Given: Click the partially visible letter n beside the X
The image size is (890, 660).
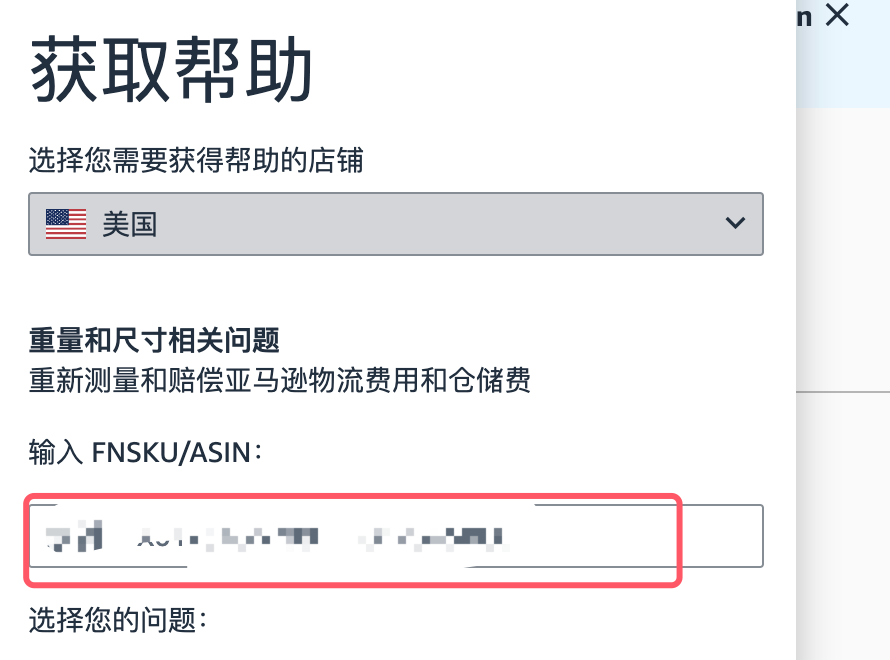Looking at the screenshot, I should click(x=804, y=16).
